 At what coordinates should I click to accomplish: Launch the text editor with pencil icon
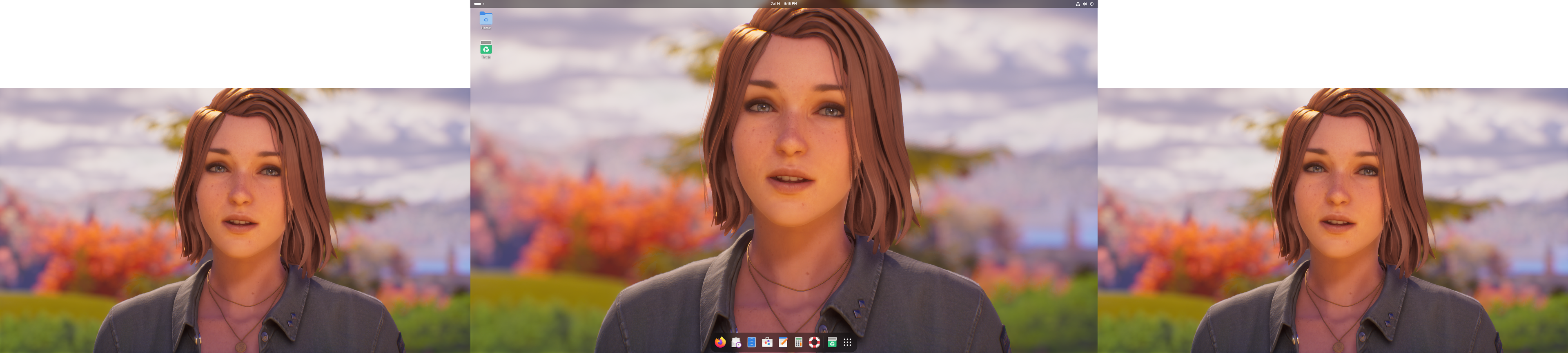coord(784,342)
